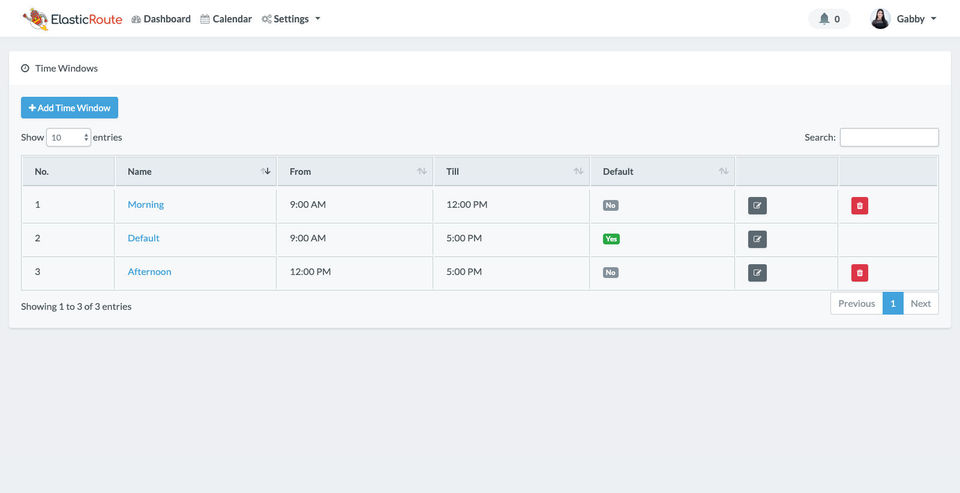Click the Add Time Window button

tap(70, 108)
